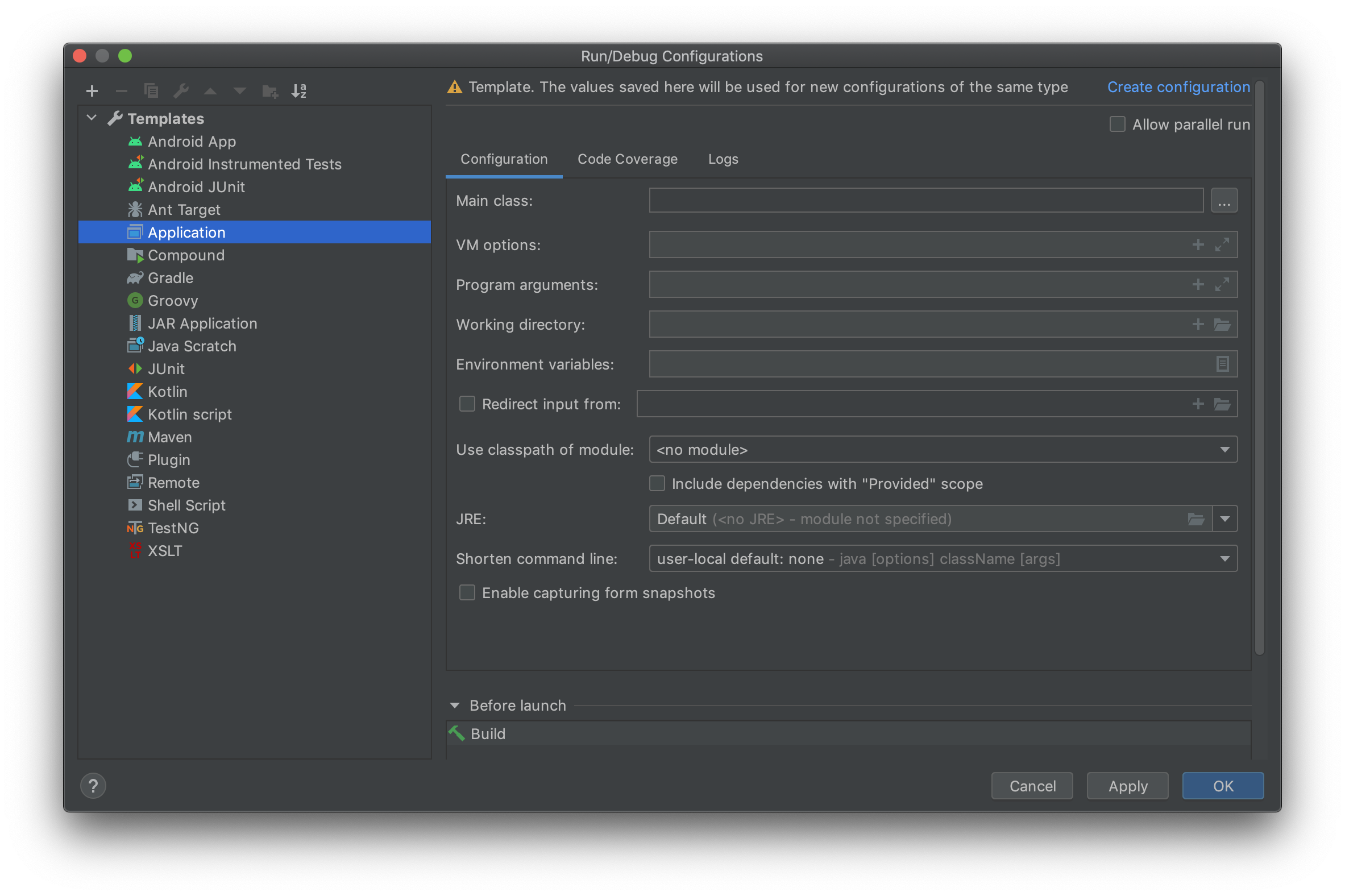Expand the VM options field editor

coord(1222,245)
